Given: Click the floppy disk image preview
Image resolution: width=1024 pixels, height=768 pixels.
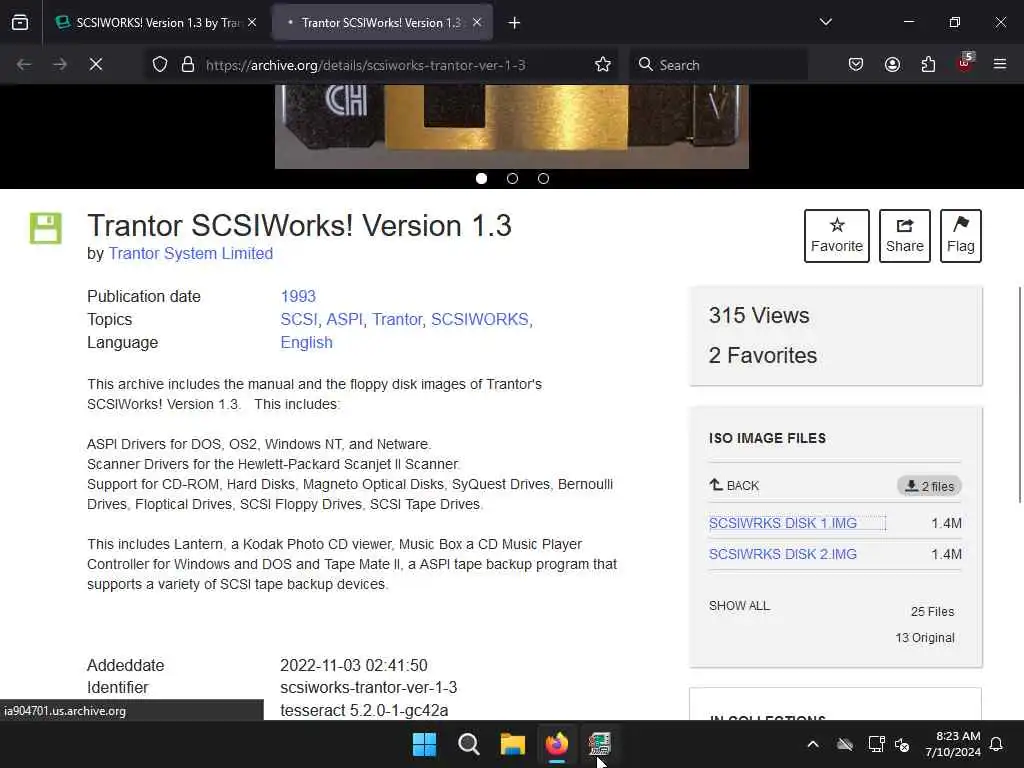Looking at the screenshot, I should pos(511,126).
